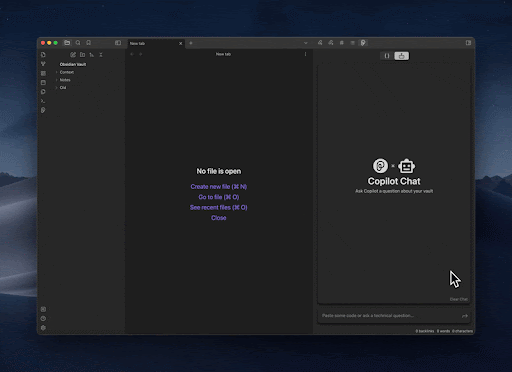Open tags tab in right sidebar
This screenshot has width=512, height=372.
point(342,43)
